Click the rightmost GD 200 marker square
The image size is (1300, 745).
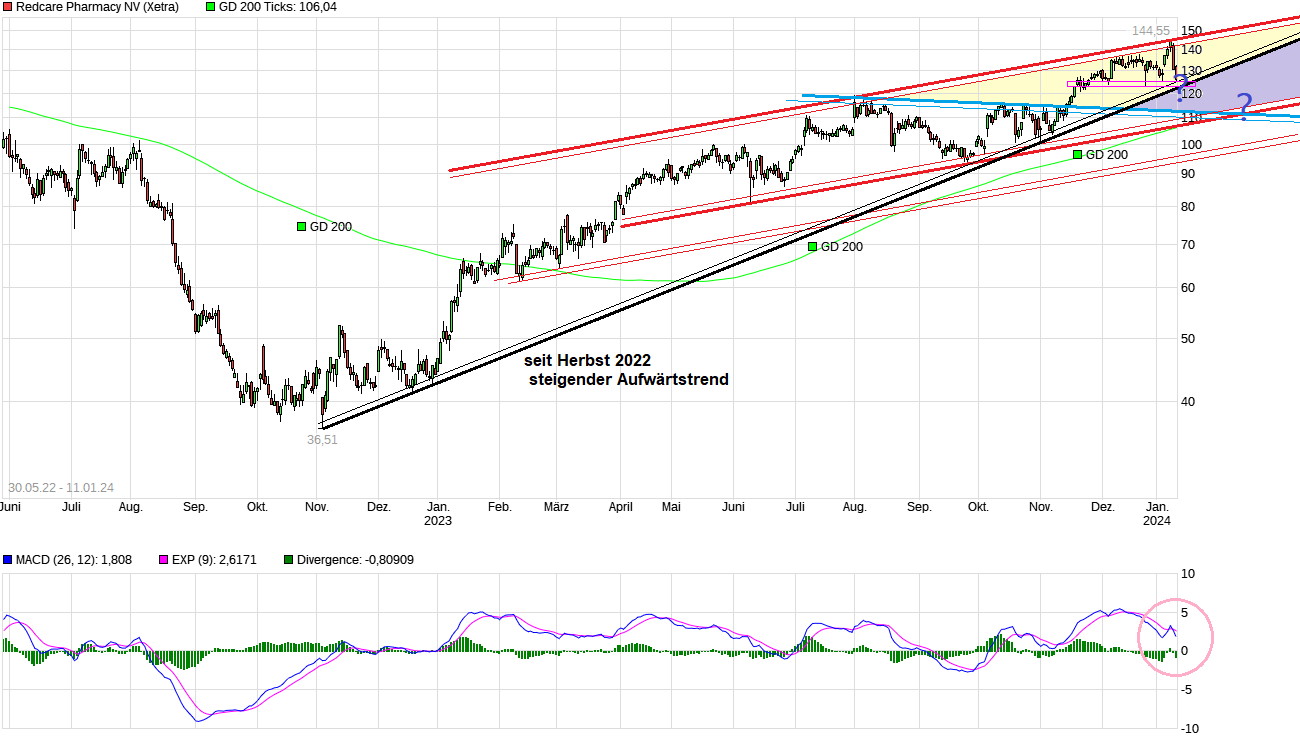(x=1077, y=155)
